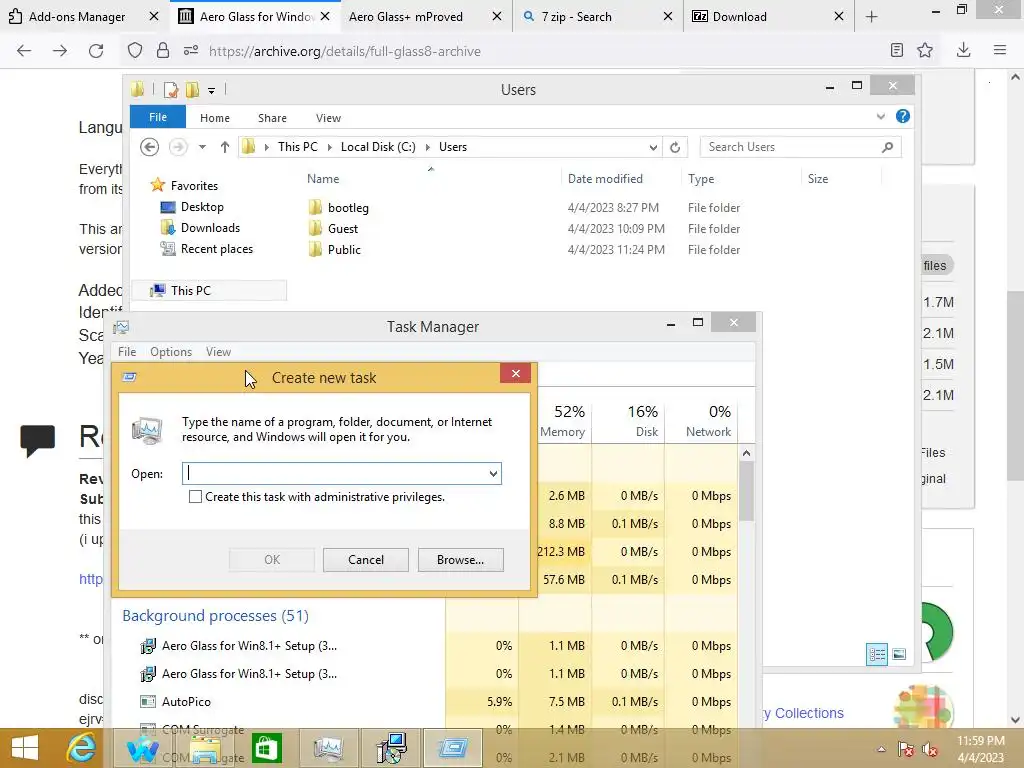Select This PC in the address breadcrumb
Screen dimensions: 1024x768
click(298, 147)
